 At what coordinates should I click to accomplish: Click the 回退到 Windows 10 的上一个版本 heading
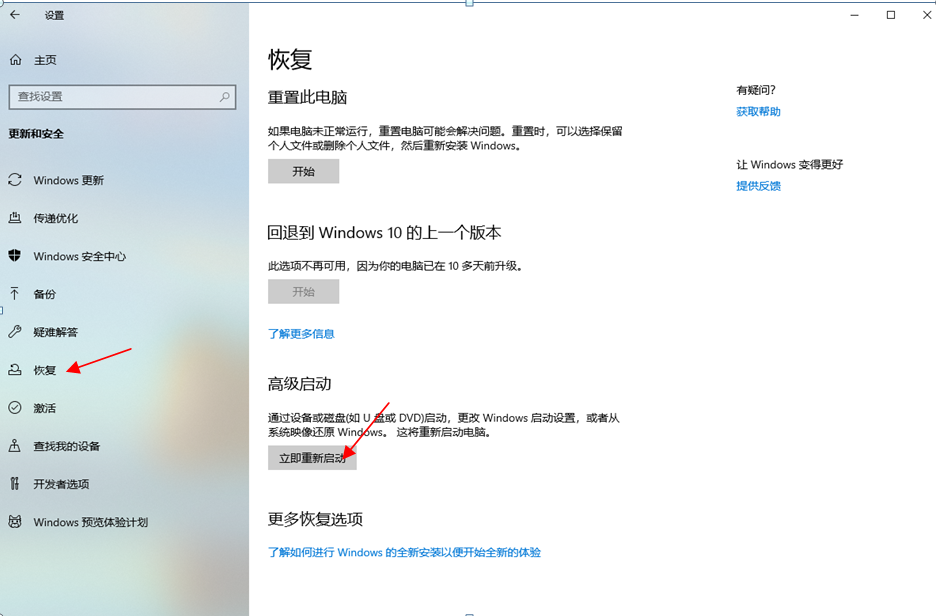coord(384,233)
